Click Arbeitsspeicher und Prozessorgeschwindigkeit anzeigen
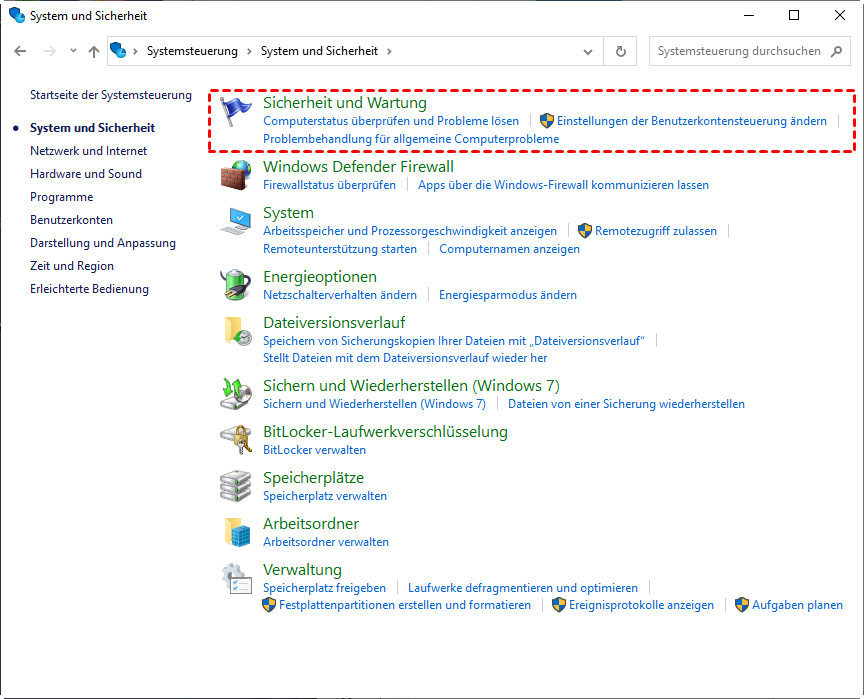 tap(409, 231)
